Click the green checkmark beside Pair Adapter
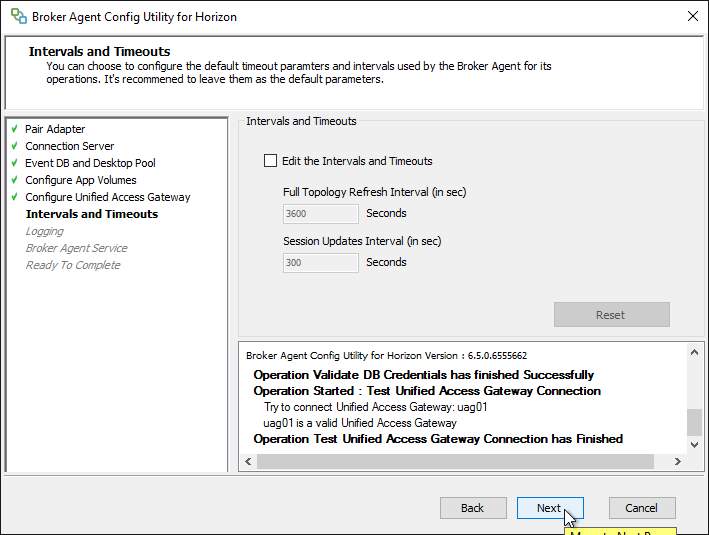Screen dimensions: 709x535 pyautogui.click(x=14, y=129)
